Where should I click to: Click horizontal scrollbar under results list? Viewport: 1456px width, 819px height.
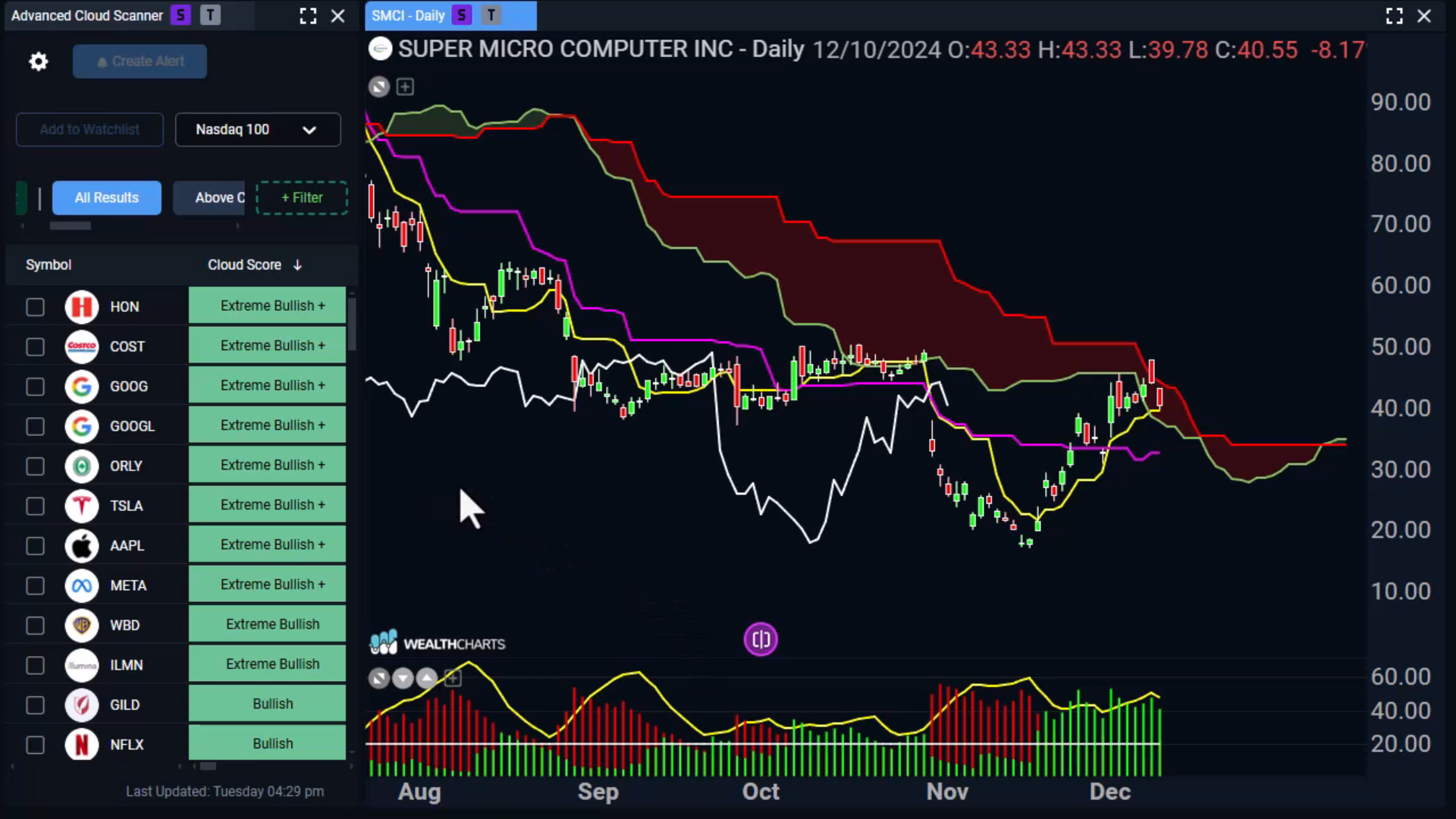[207, 766]
